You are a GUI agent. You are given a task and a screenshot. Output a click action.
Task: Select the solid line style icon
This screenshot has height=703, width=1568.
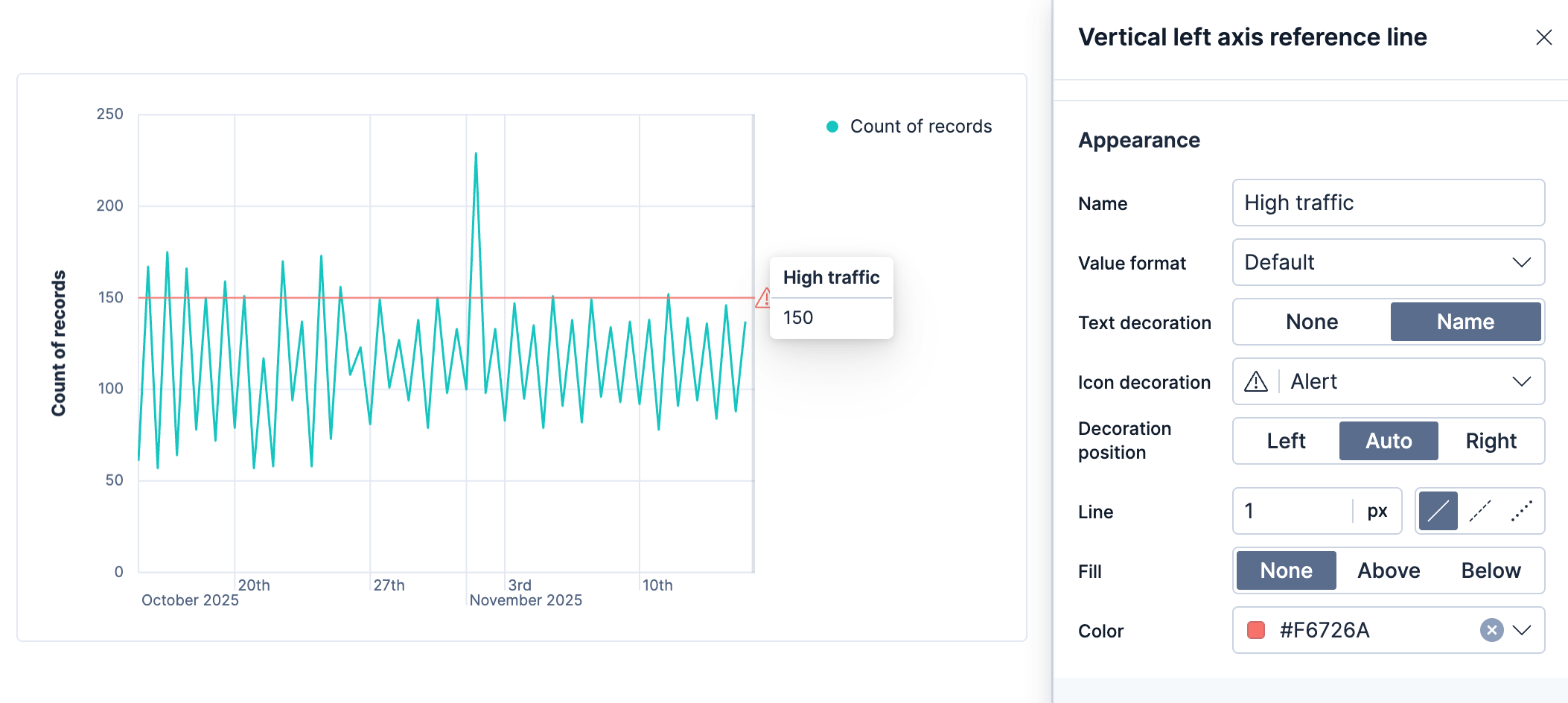pos(1437,511)
